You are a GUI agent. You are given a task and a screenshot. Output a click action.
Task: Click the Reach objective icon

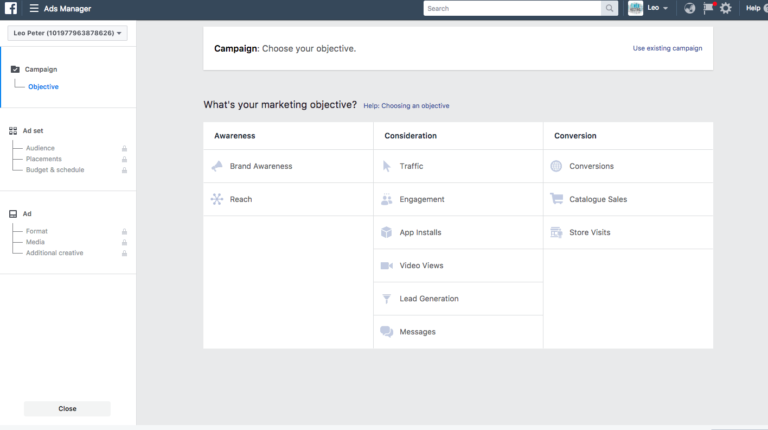click(217, 199)
